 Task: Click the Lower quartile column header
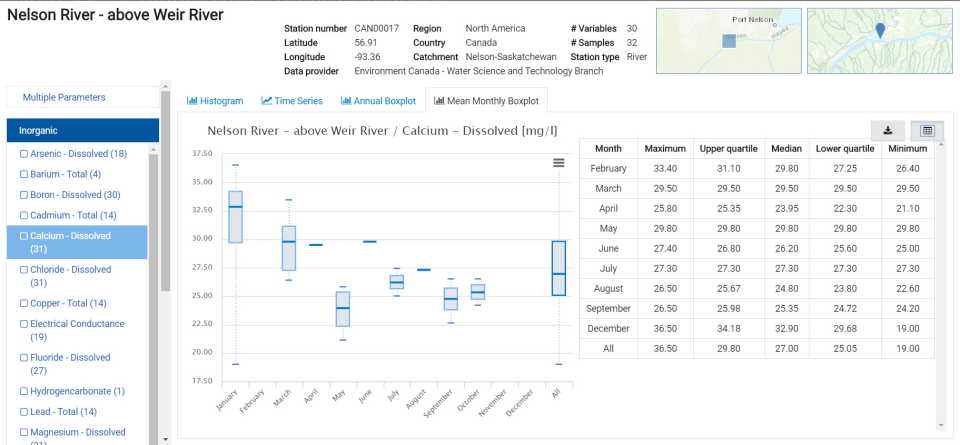845,148
